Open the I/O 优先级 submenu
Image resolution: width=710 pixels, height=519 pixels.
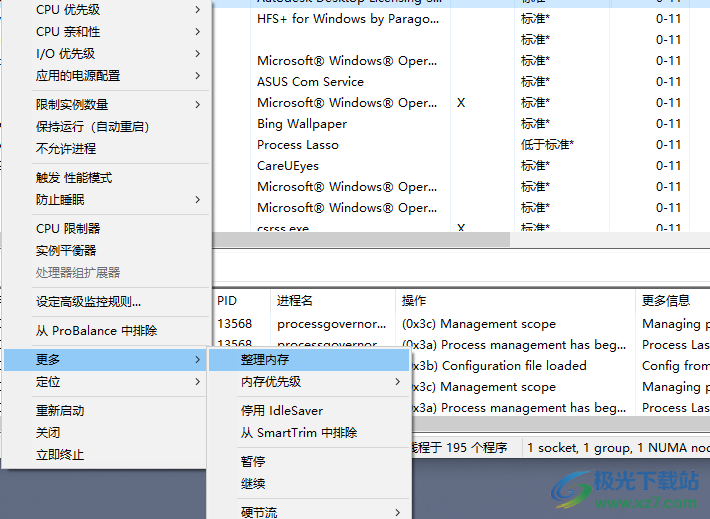tap(107, 53)
